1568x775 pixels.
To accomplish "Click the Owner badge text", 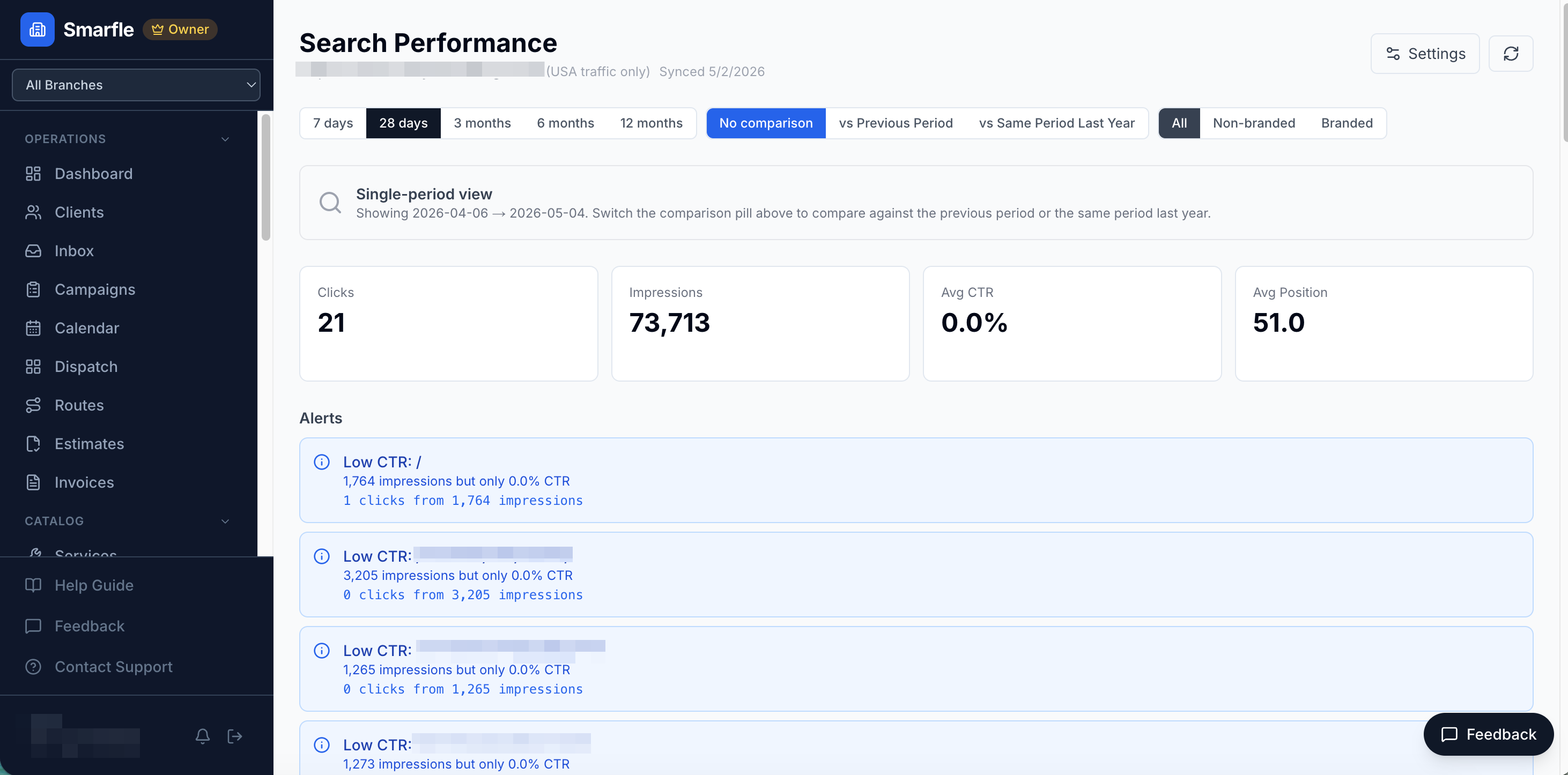I will pos(188,29).
